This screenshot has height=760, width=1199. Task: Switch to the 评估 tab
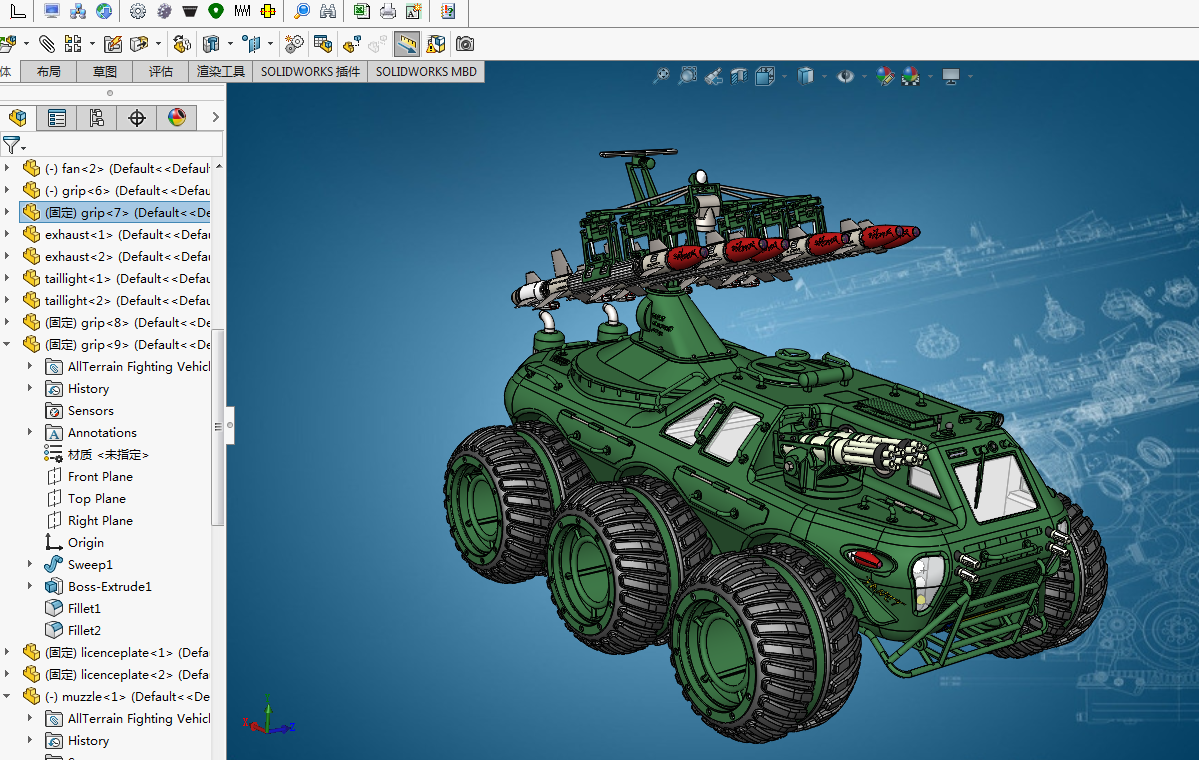coord(161,72)
